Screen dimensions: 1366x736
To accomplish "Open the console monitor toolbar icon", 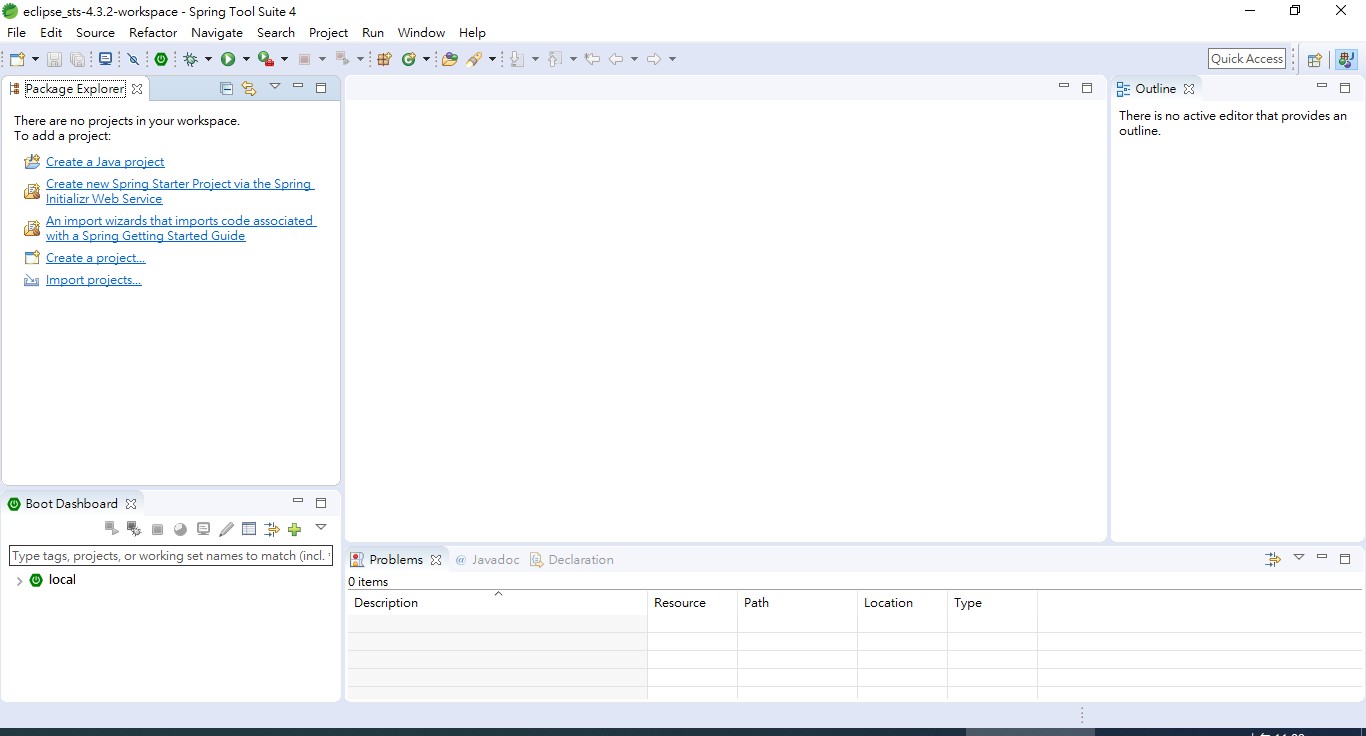I will tap(105, 59).
